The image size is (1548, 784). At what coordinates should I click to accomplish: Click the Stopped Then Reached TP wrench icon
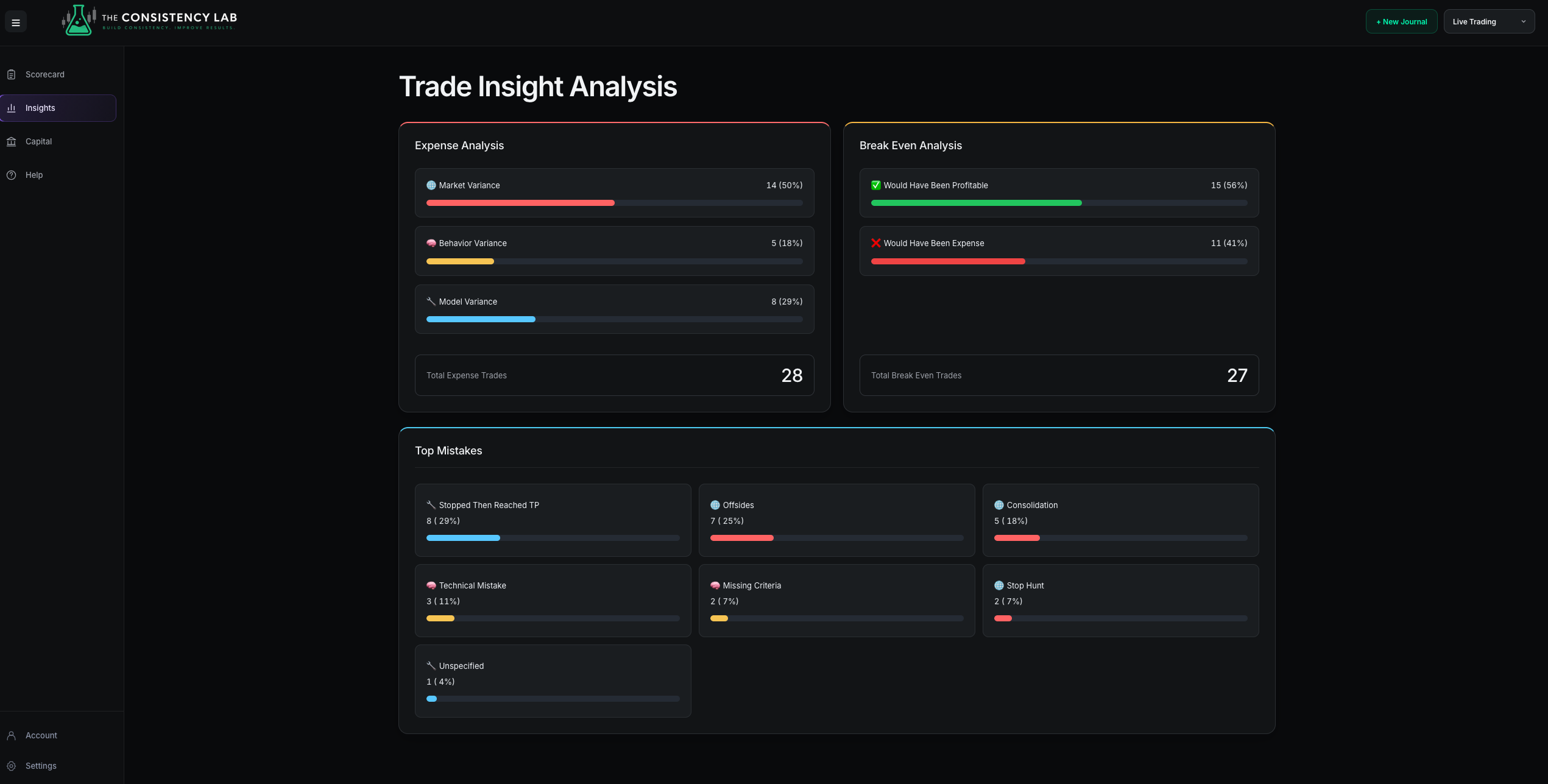[431, 505]
